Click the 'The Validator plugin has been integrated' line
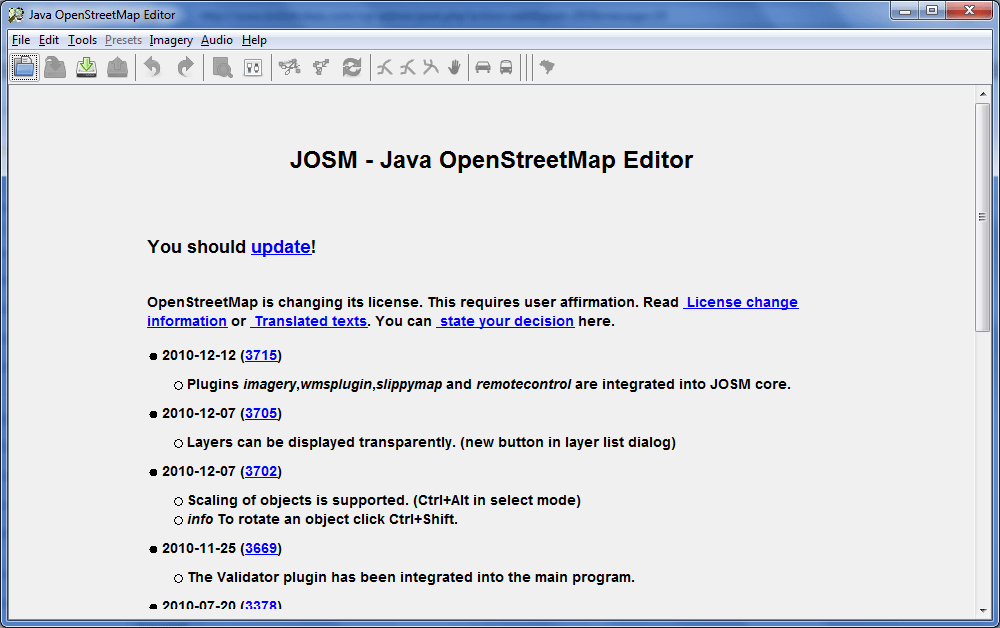This screenshot has width=1000, height=628. [411, 578]
